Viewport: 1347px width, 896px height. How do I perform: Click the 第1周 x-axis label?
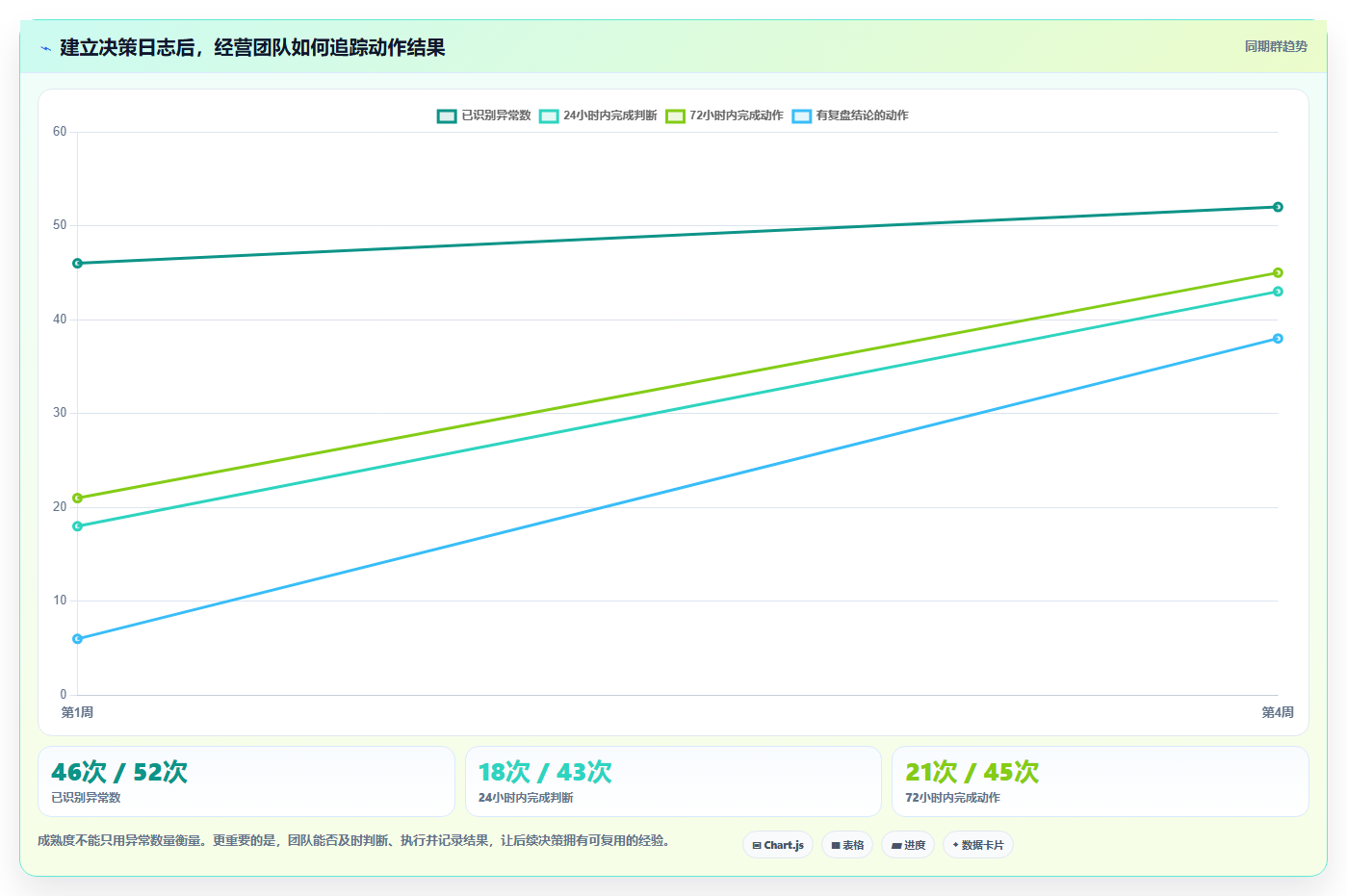pos(78,712)
